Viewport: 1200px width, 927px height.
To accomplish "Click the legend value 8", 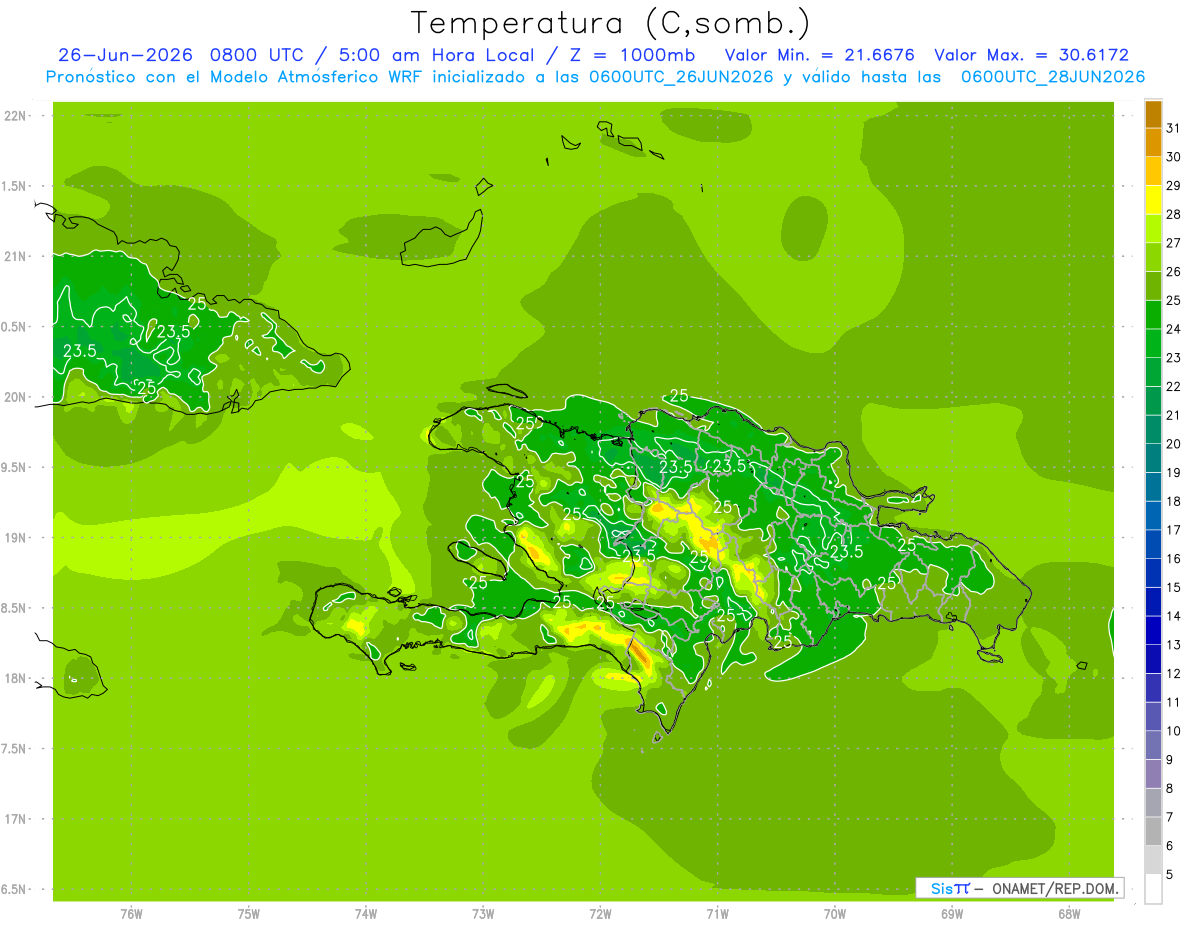I will [x=1170, y=789].
